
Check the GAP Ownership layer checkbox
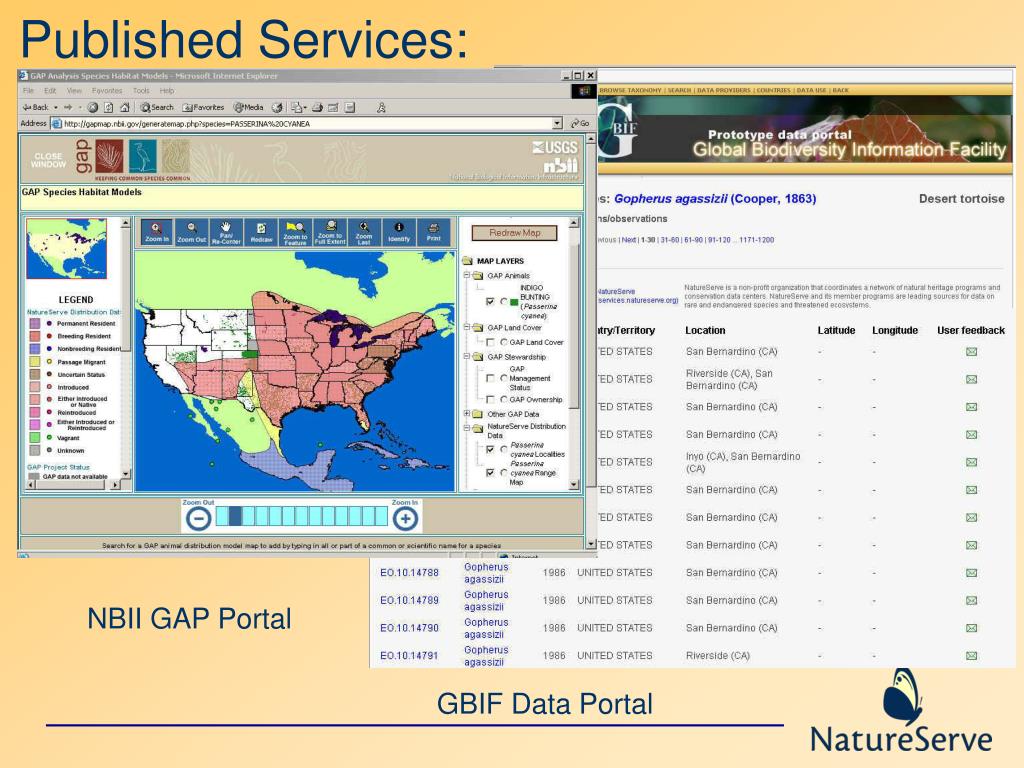[x=490, y=399]
